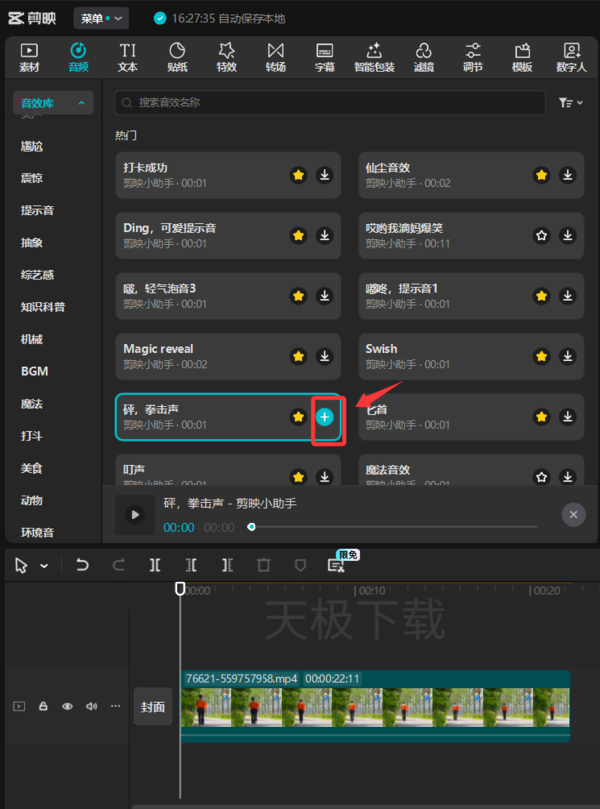Download the 啵，轻气泡音3 sound effect

(x=325, y=296)
